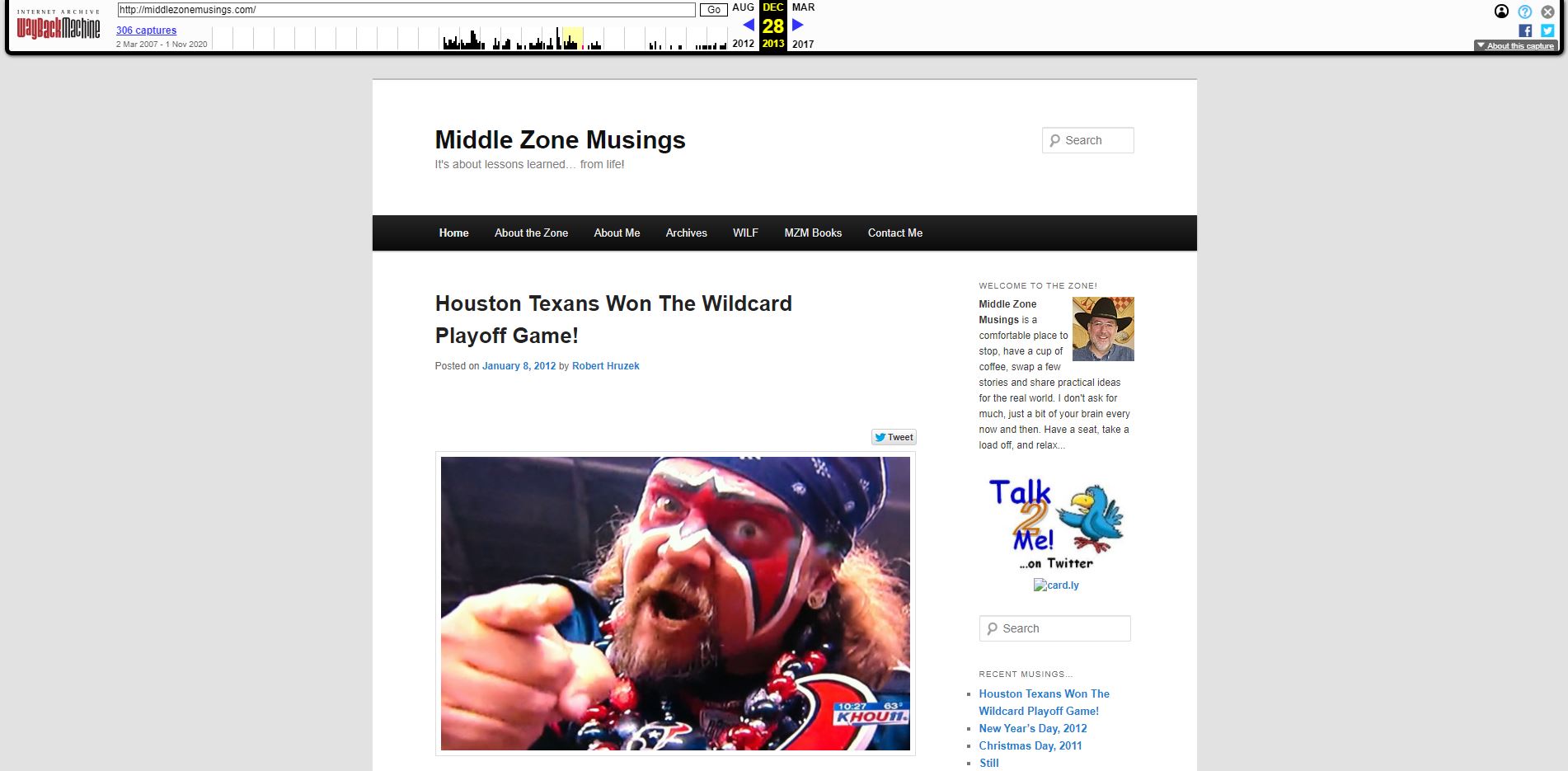1568x771 pixels.
Task: Open the Robert Hruzek author link
Action: [605, 366]
